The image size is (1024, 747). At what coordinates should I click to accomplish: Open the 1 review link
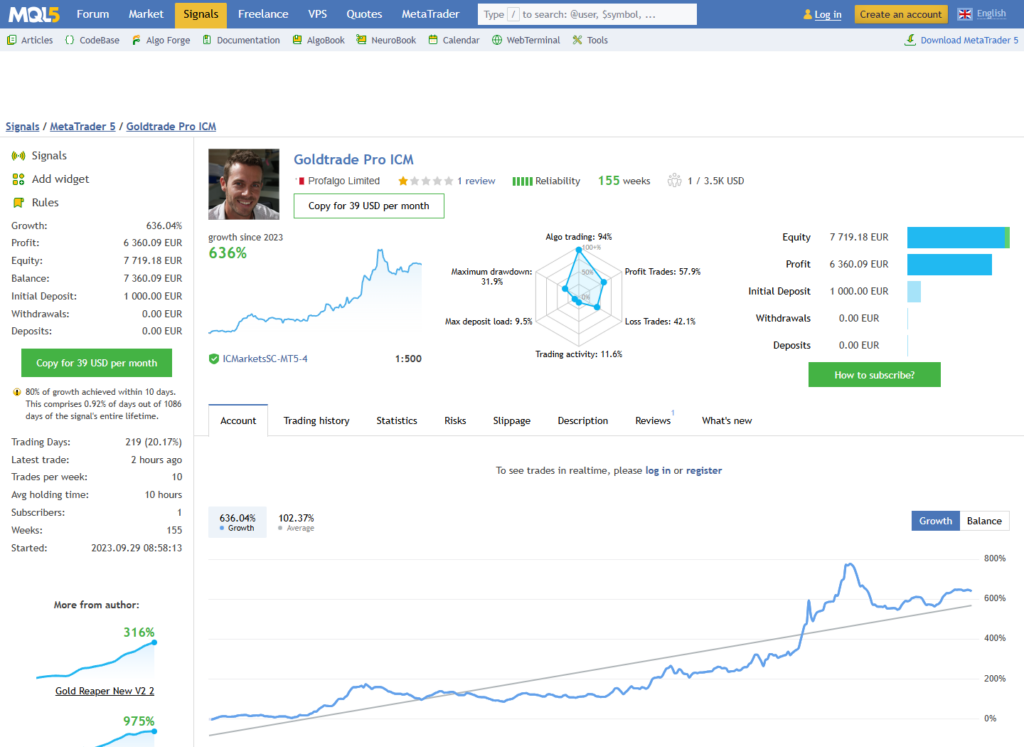coord(476,181)
